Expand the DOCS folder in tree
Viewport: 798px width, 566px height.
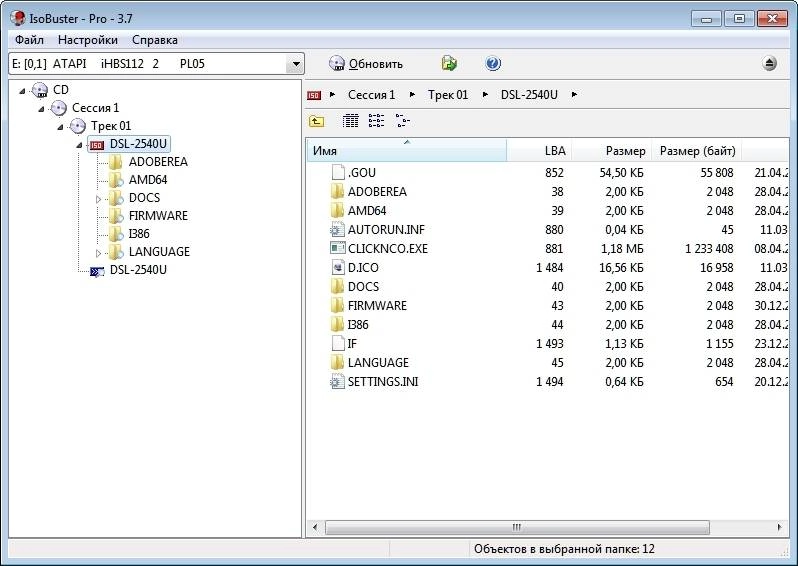[98, 199]
